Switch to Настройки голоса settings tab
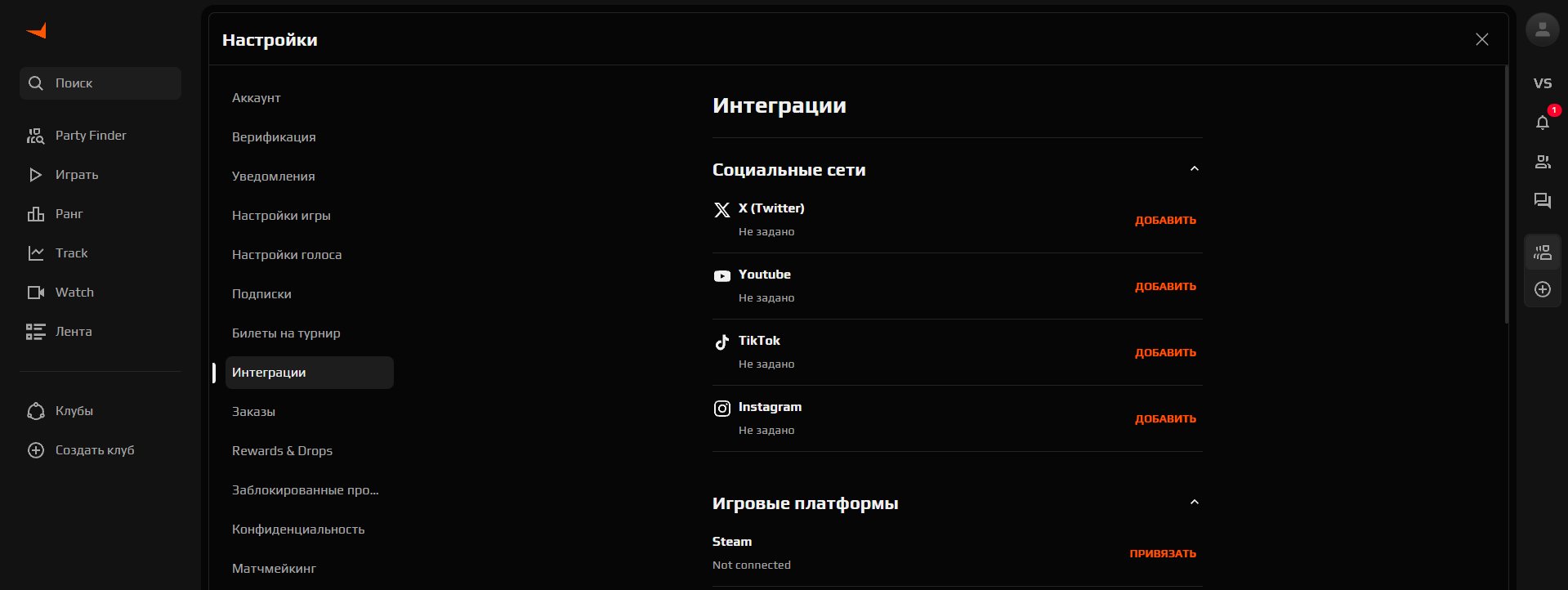The height and width of the screenshot is (590, 1568). pyautogui.click(x=287, y=255)
